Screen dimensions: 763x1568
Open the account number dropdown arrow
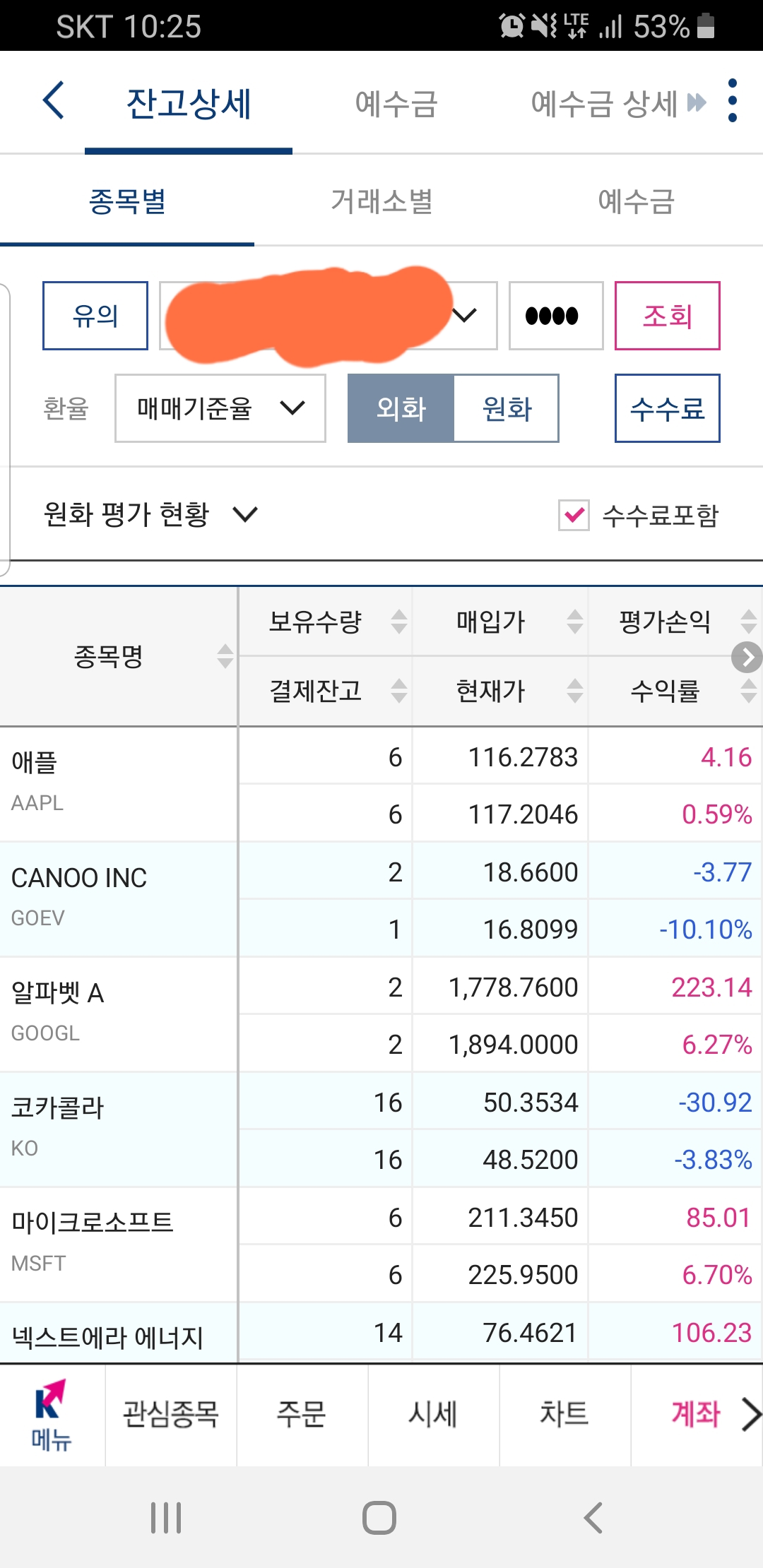464,315
